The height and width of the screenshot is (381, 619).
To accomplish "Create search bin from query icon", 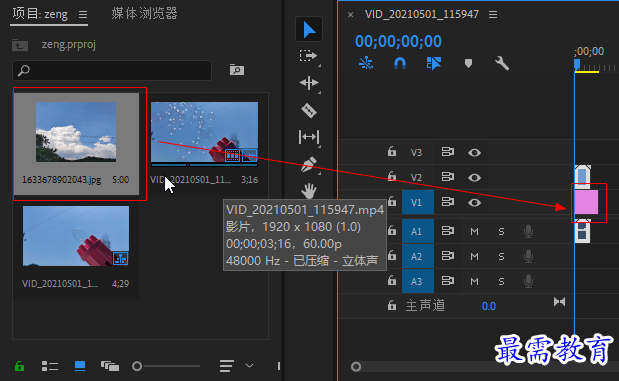I will (237, 70).
